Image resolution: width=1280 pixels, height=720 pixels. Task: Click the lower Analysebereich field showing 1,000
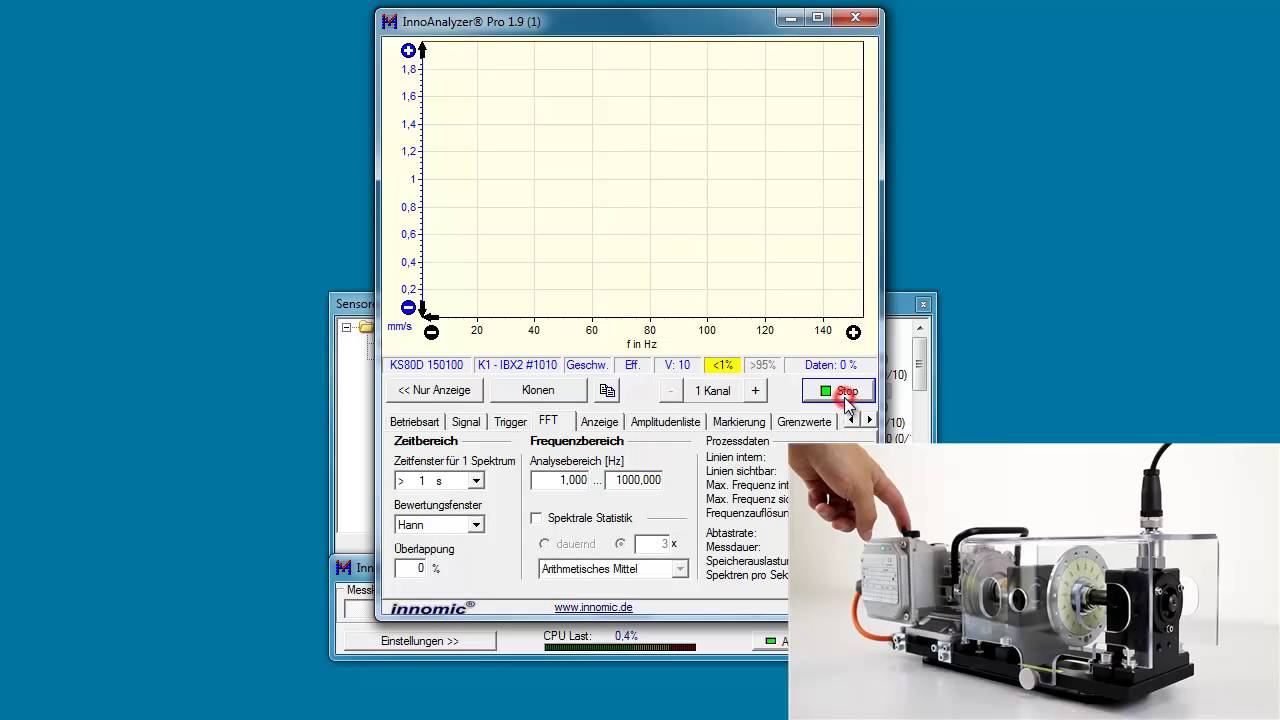pos(561,480)
